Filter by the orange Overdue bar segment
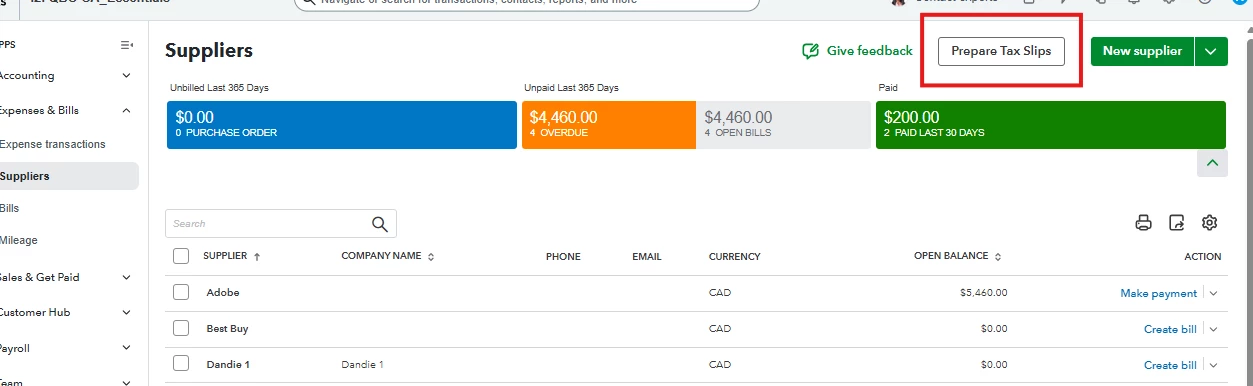Image resolution: width=1253 pixels, height=386 pixels. pos(608,125)
